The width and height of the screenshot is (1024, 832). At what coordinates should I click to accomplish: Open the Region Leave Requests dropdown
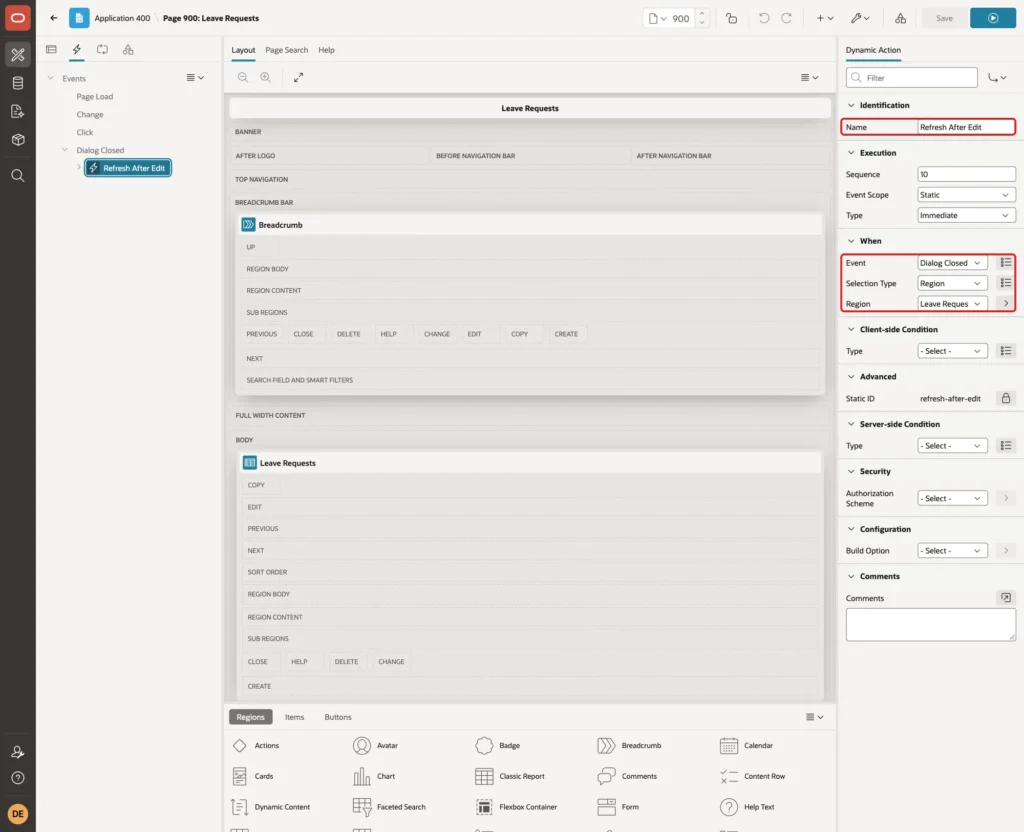pos(952,304)
